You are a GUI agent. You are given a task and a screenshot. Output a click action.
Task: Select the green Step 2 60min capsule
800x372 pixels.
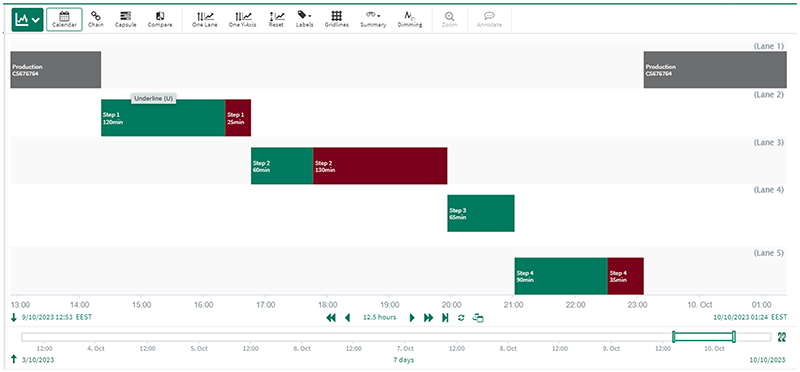[x=282, y=166]
